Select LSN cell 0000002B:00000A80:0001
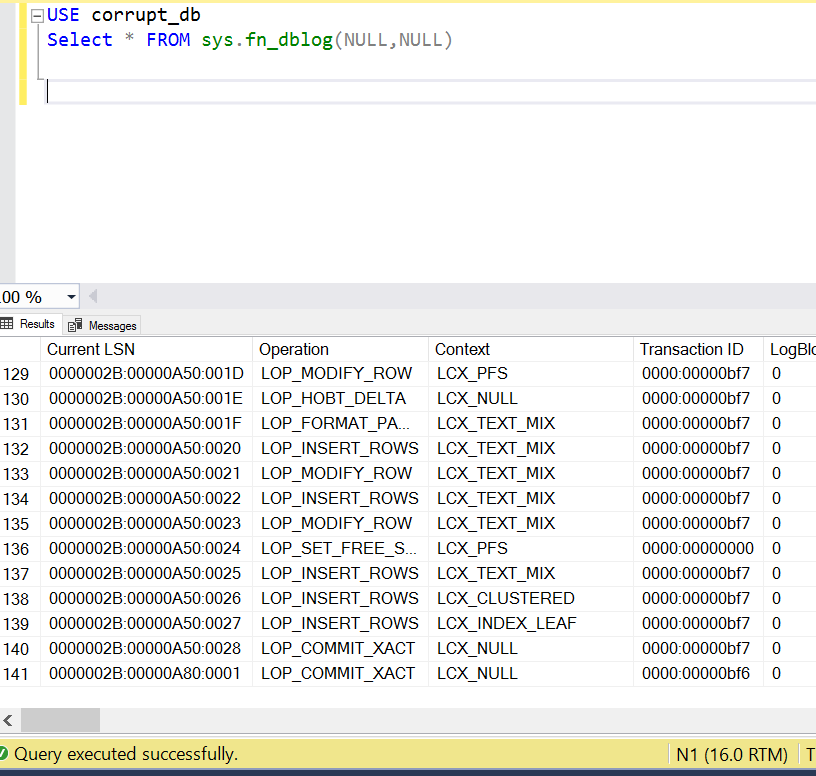 tap(146, 673)
